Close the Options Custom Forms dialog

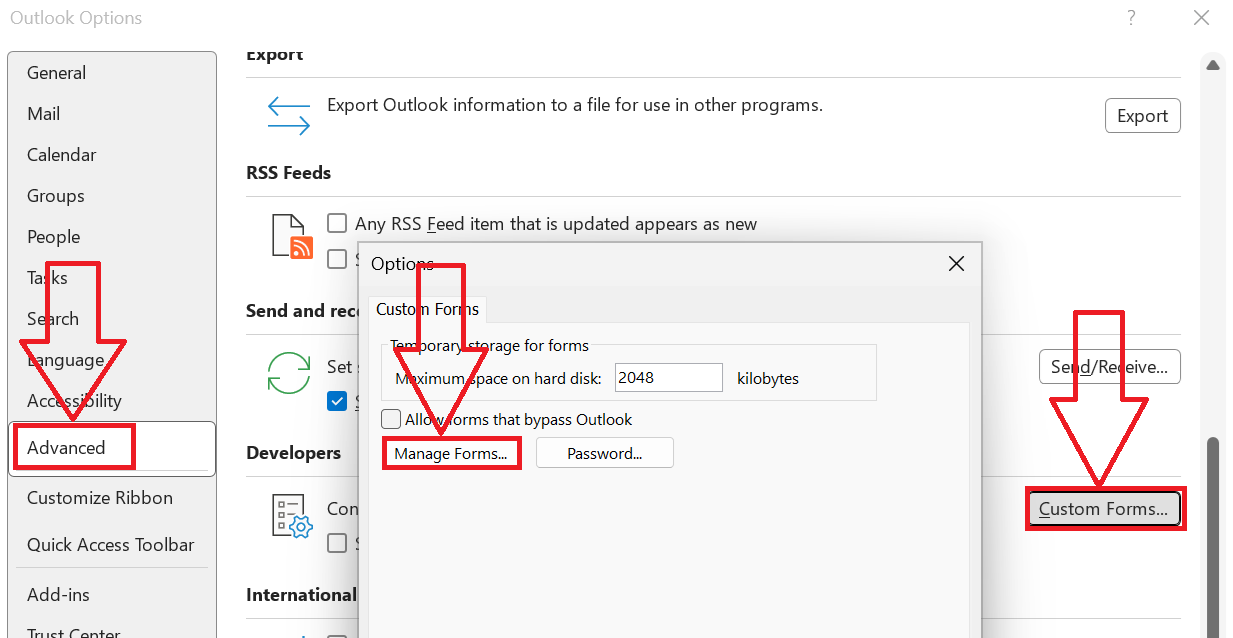pos(956,264)
